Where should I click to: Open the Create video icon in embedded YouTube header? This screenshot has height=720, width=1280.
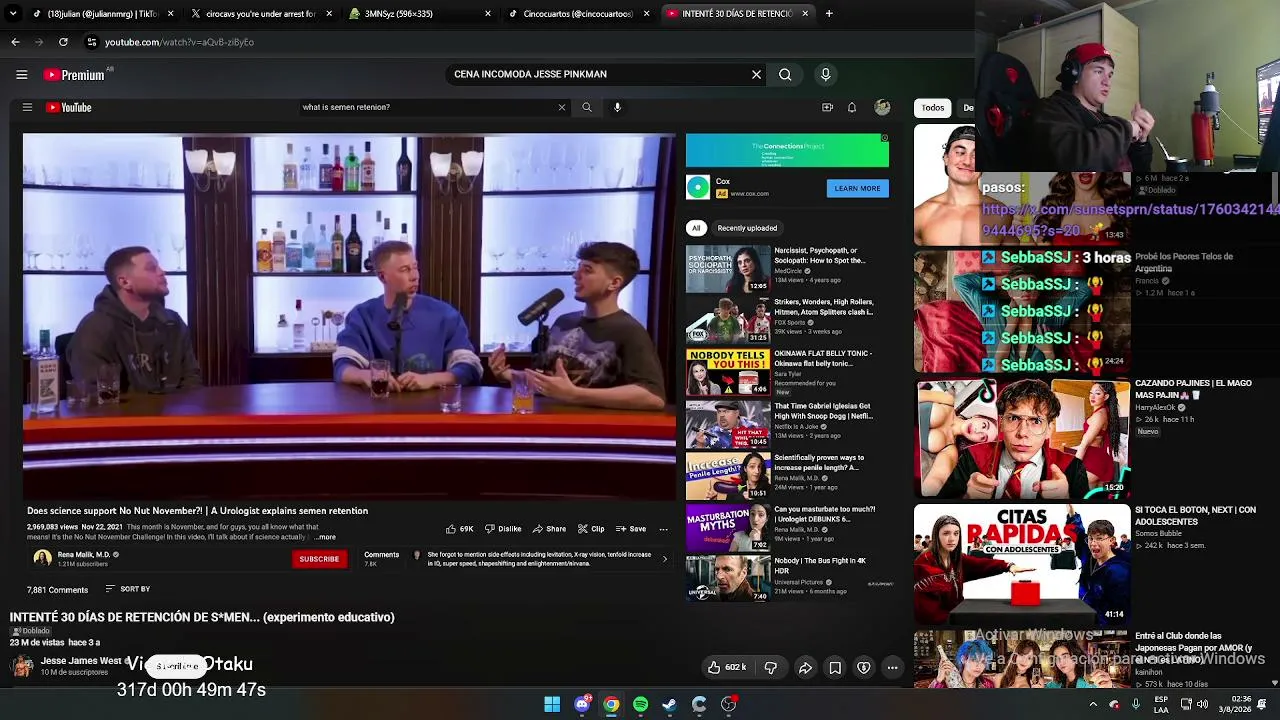827,107
